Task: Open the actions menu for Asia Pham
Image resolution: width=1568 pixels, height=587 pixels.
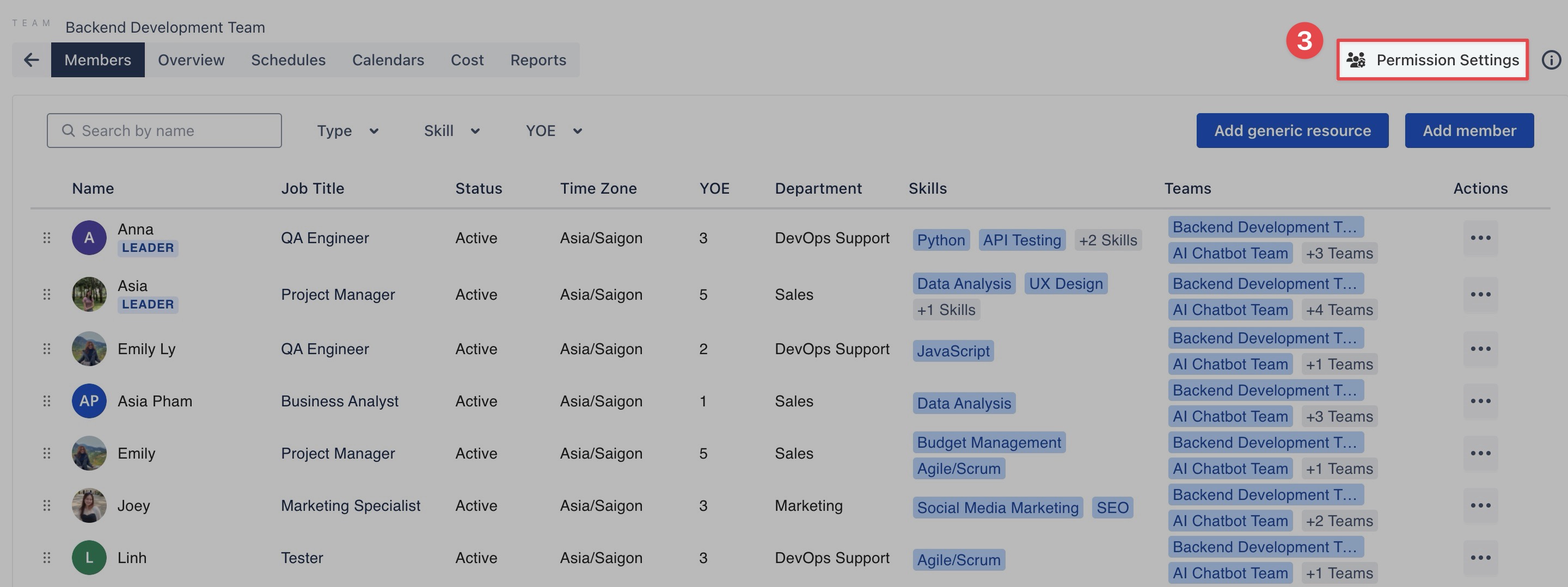Action: [x=1480, y=401]
